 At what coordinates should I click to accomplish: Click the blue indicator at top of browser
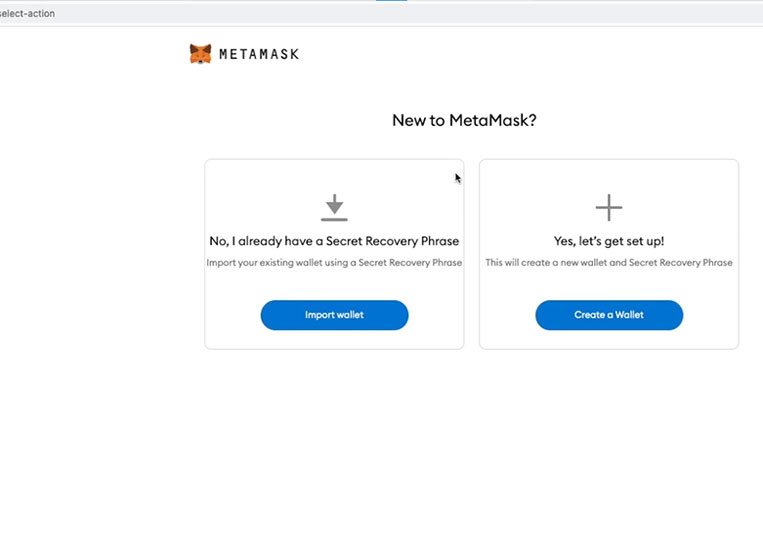[391, 0]
